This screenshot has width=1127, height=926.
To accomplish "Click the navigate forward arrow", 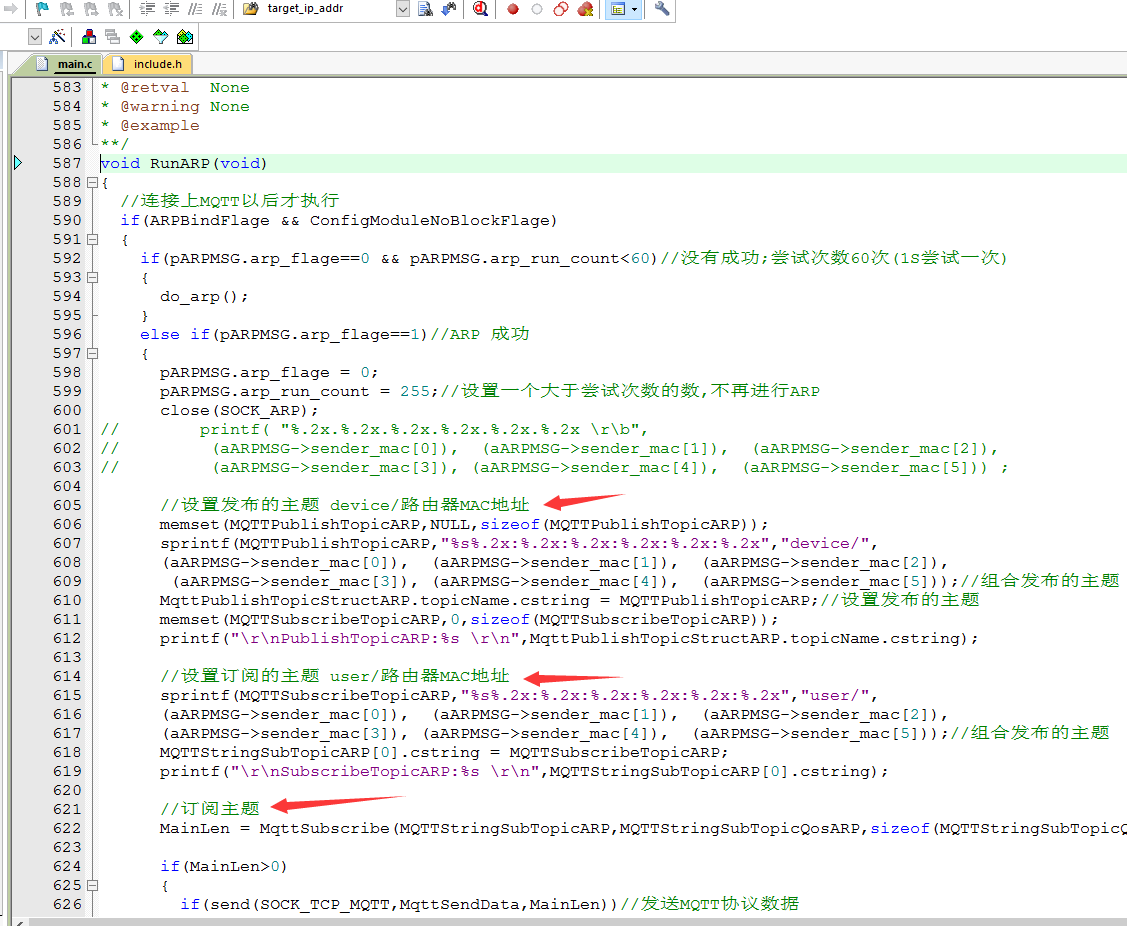I will tap(11, 9).
